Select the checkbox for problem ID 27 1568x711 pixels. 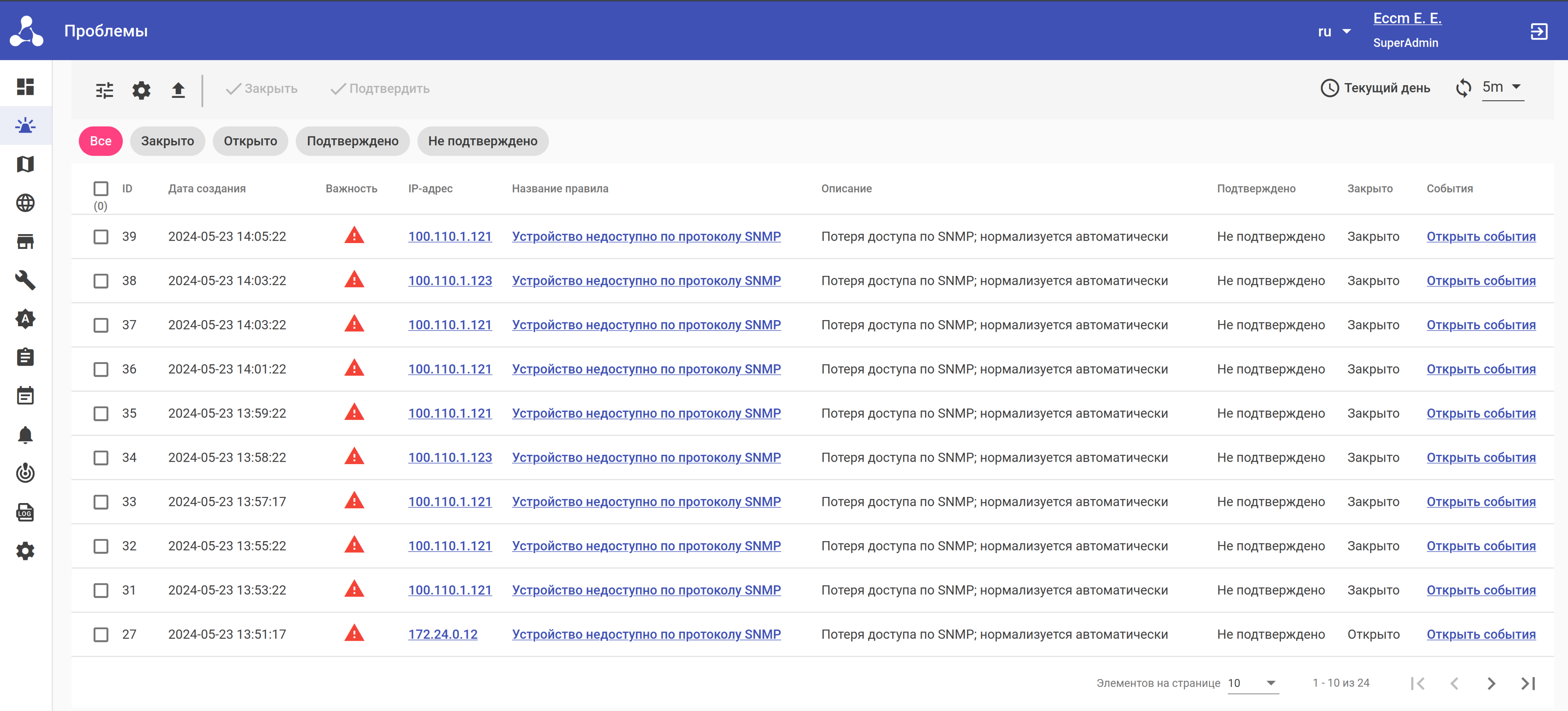point(101,634)
